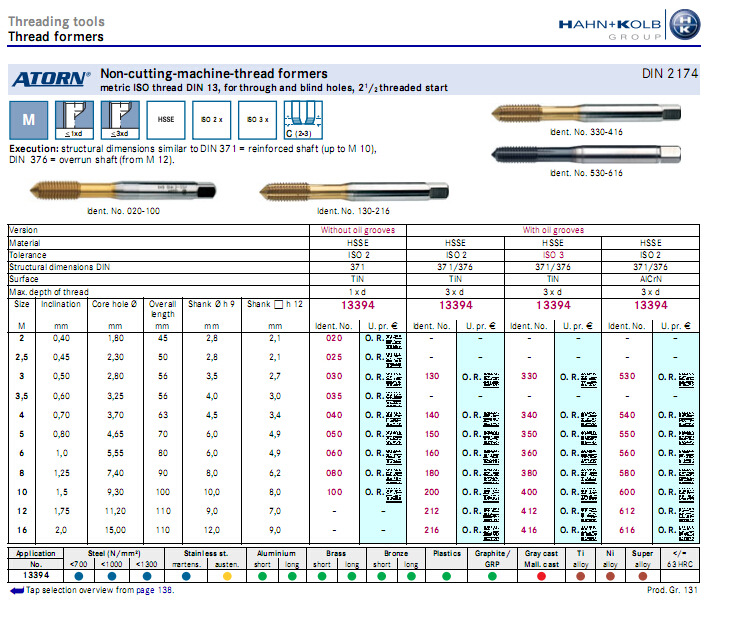Viewport: 731px width, 636px height.
Task: Click the C (2-3) chamfer form icon
Action: point(303,120)
